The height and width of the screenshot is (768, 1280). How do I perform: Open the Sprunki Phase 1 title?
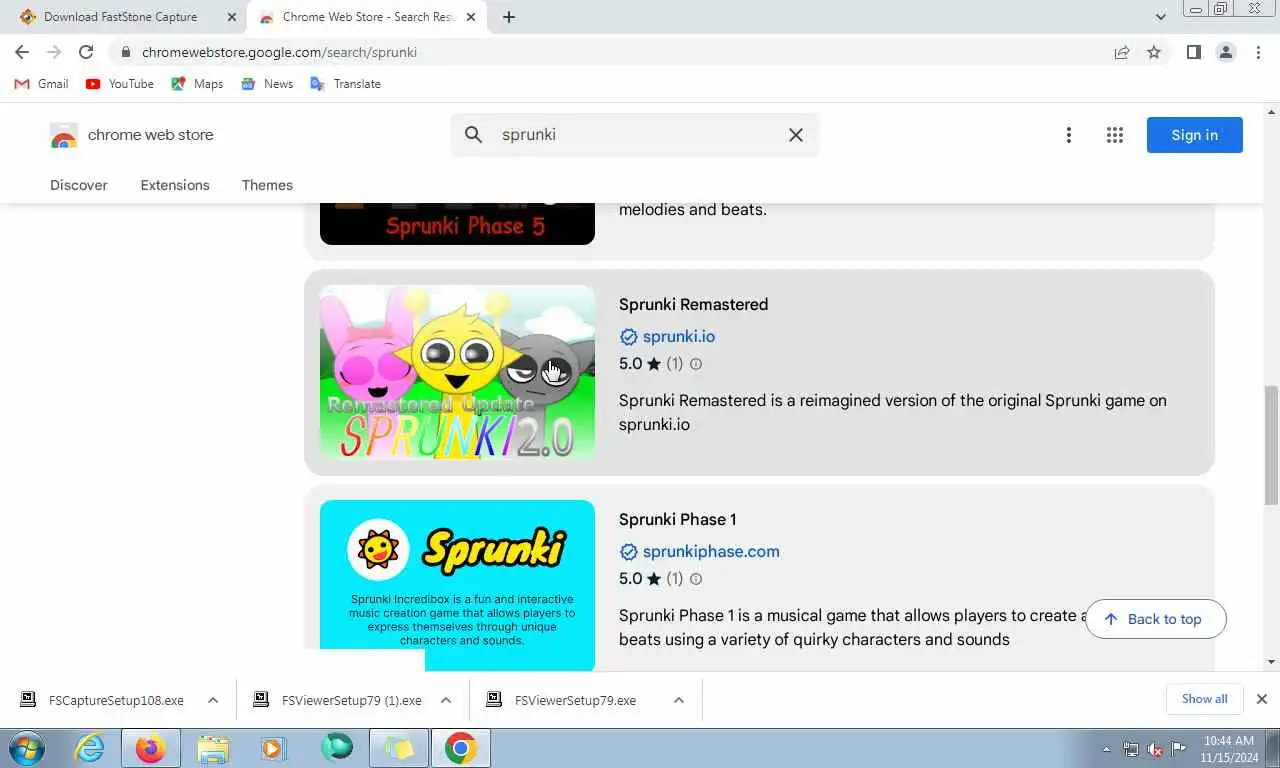click(677, 519)
